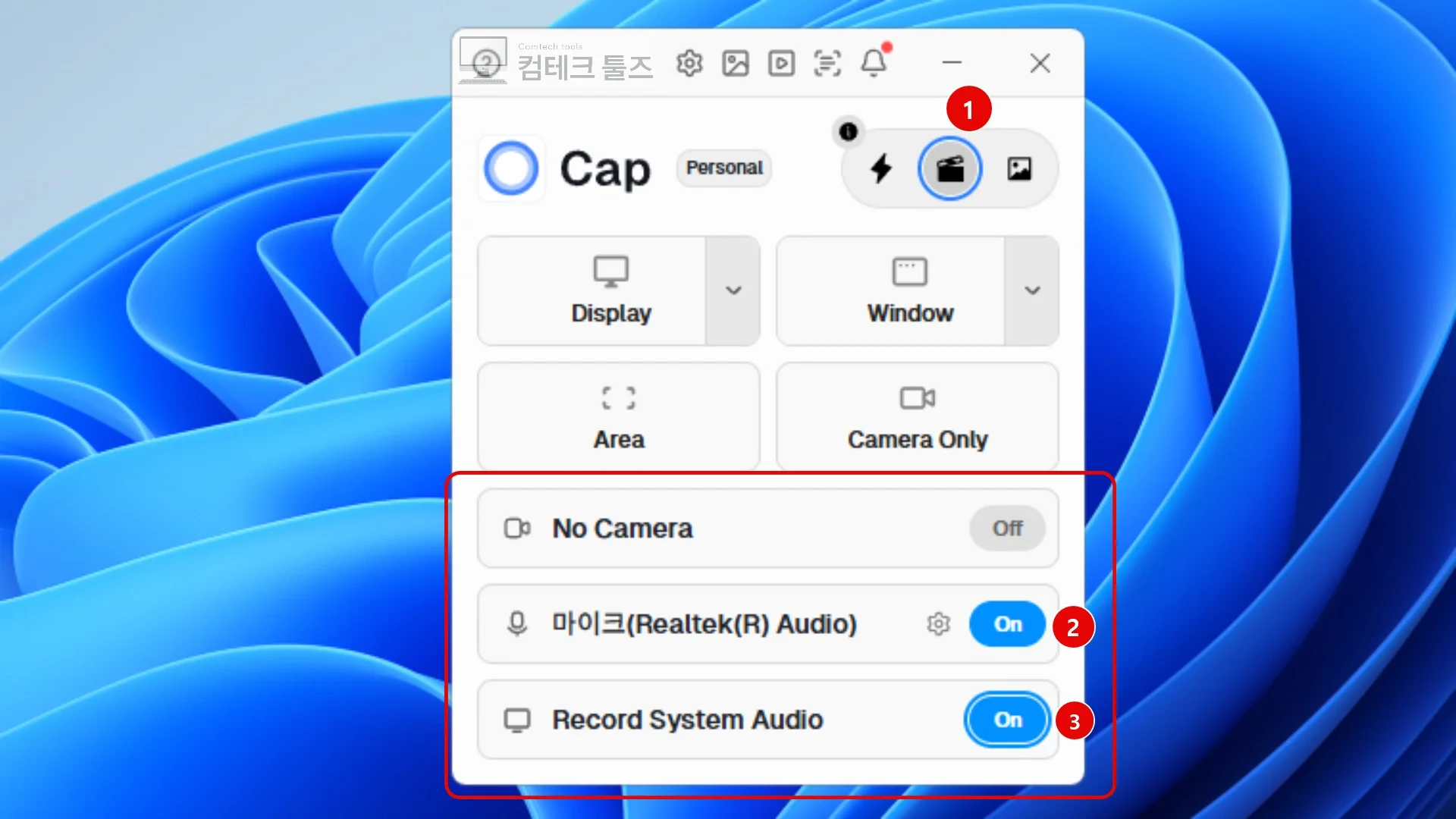Open the settings gear in the title bar
This screenshot has width=1456, height=819.
coord(689,63)
